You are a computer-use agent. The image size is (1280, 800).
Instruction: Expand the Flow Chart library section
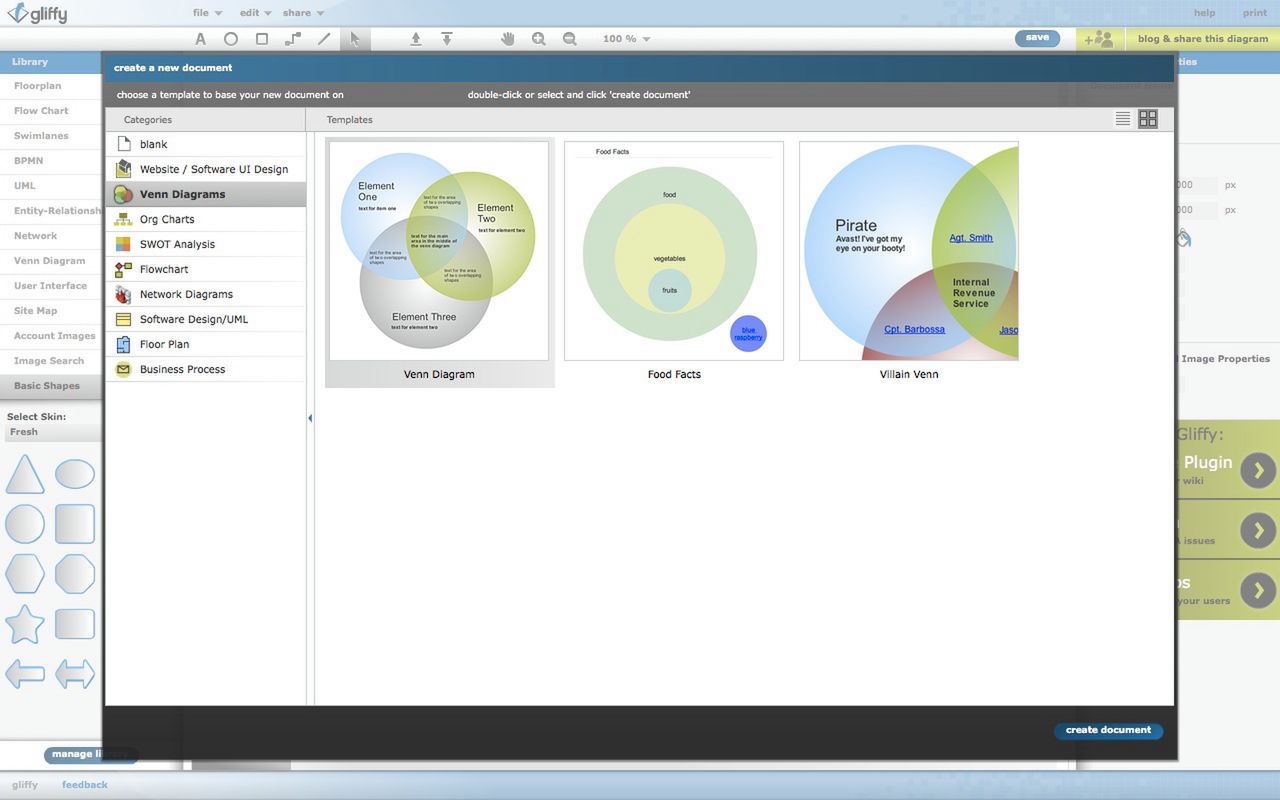51,111
